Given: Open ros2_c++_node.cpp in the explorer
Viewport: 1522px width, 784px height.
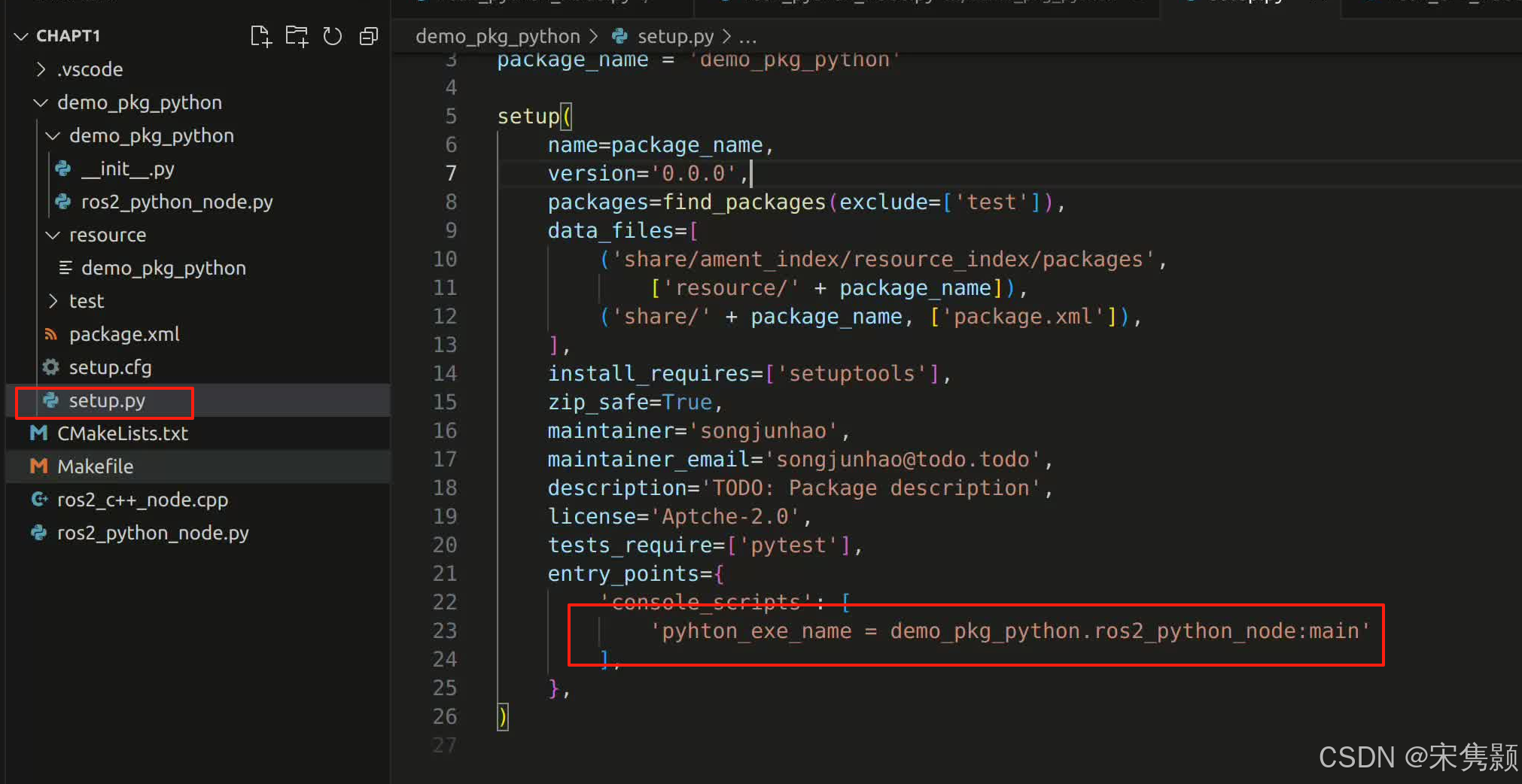Looking at the screenshot, I should tap(142, 500).
